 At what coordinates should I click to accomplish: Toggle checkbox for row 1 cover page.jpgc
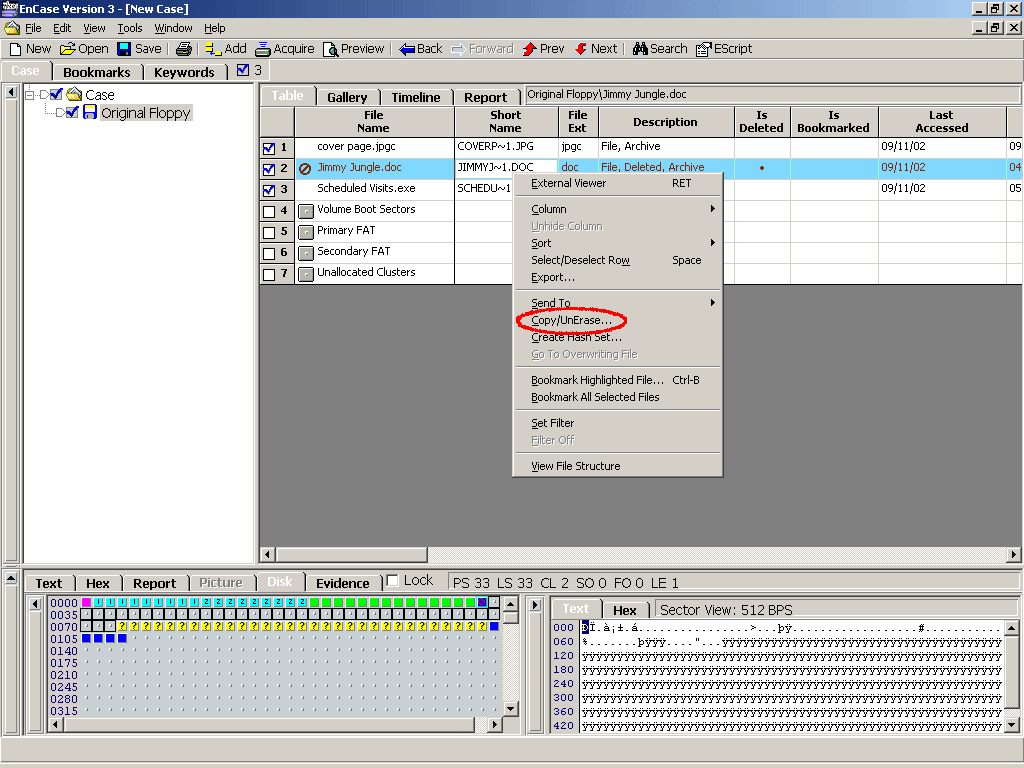[268, 148]
